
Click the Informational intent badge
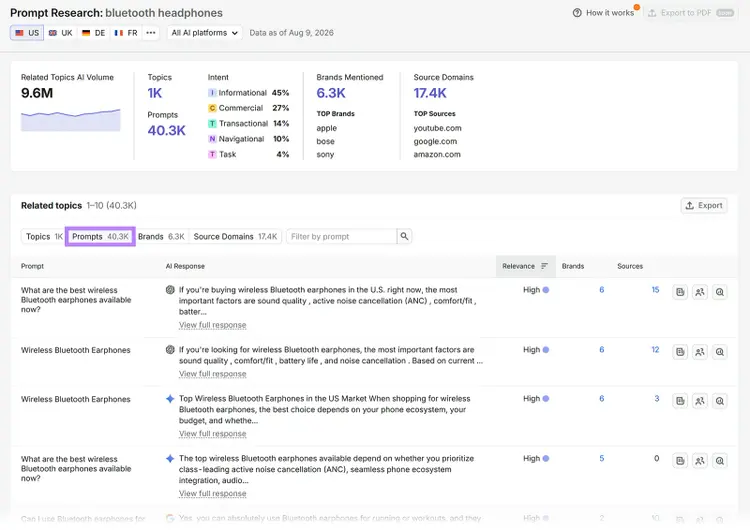[212, 93]
